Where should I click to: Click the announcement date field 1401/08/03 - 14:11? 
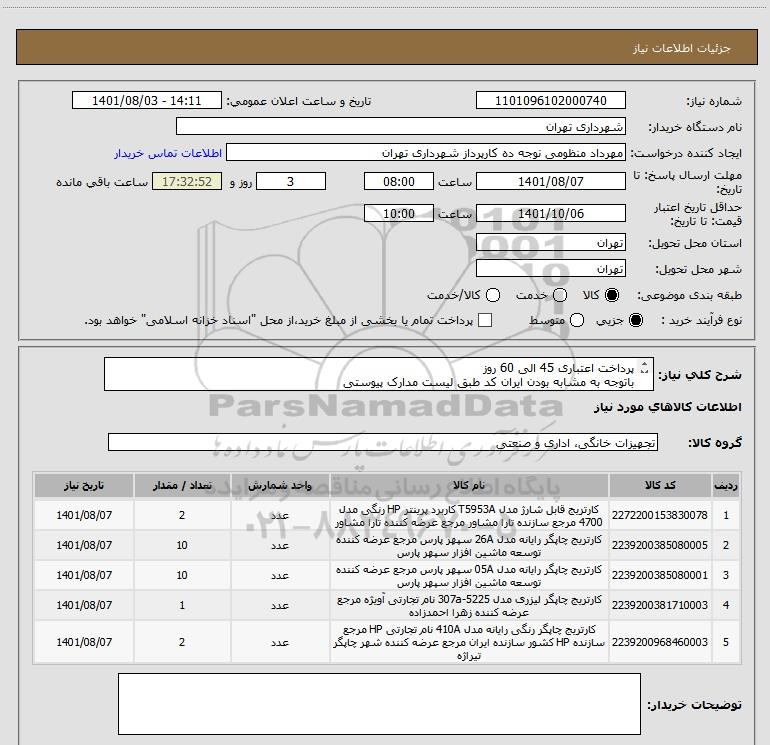click(147, 100)
